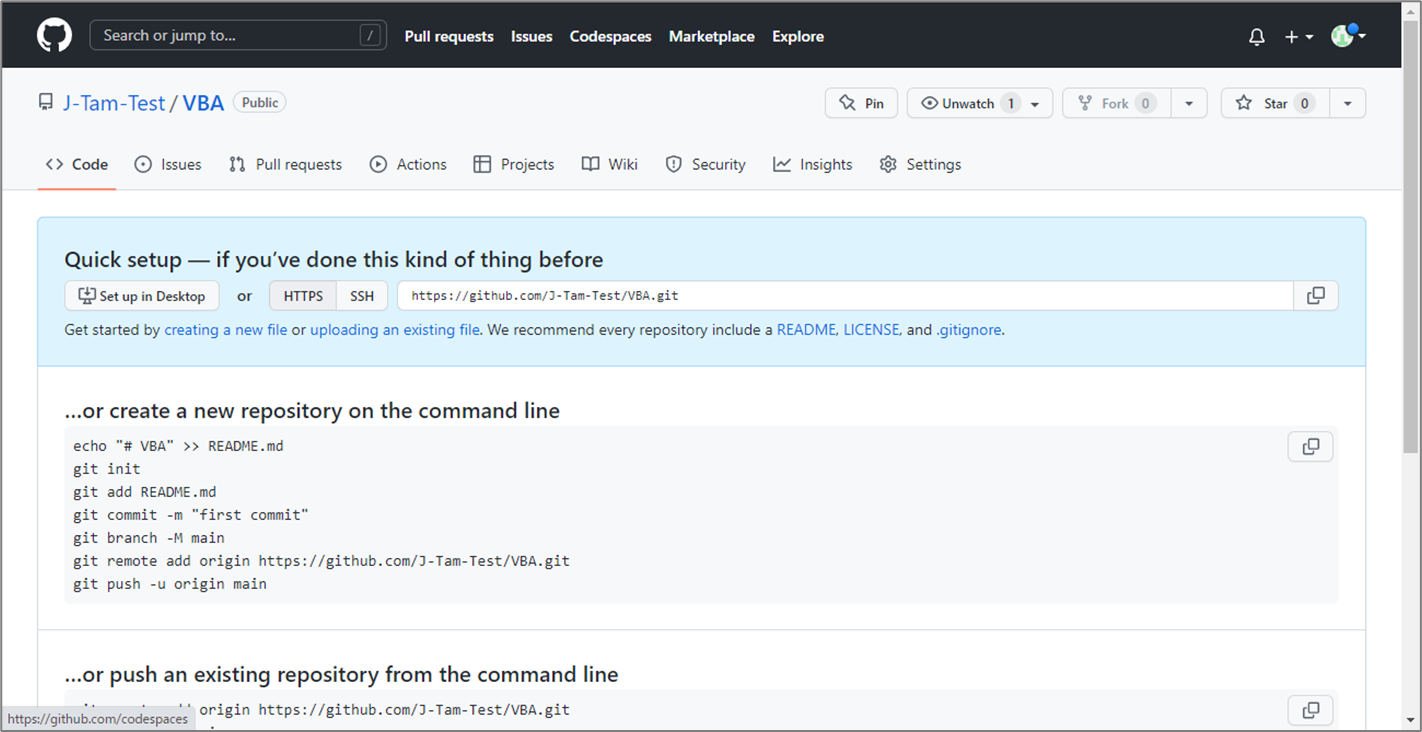Screen dimensions: 1422x732
Task: Copy the push existing repository commands
Action: pyautogui.click(x=1311, y=710)
